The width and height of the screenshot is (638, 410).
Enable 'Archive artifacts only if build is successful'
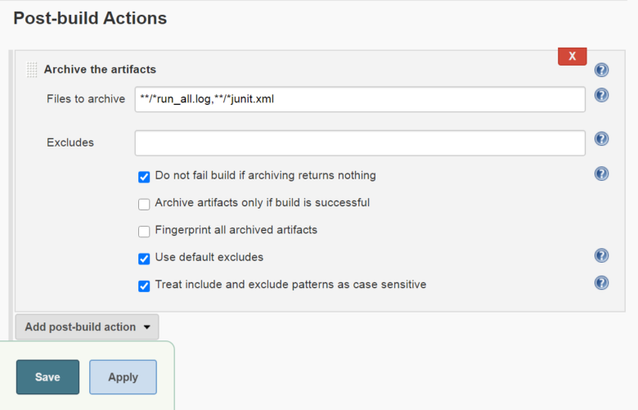point(144,203)
